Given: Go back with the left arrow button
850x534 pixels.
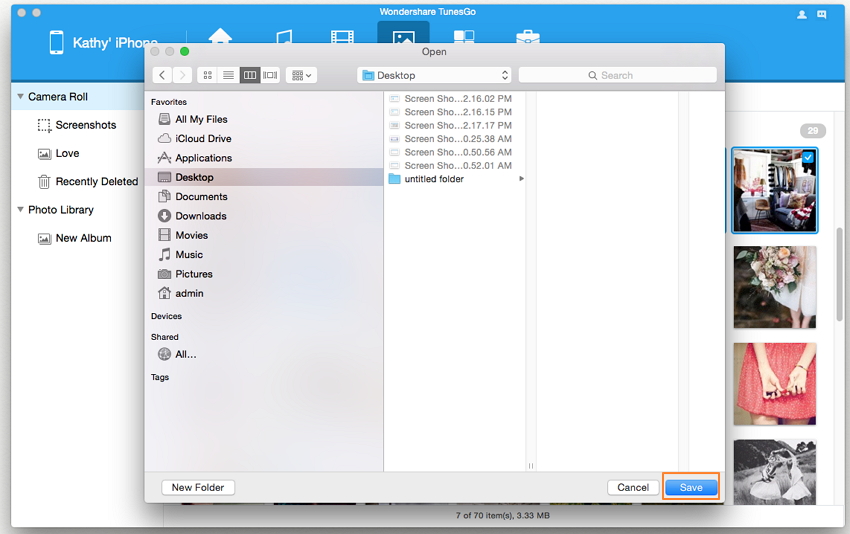Looking at the screenshot, I should tap(161, 75).
